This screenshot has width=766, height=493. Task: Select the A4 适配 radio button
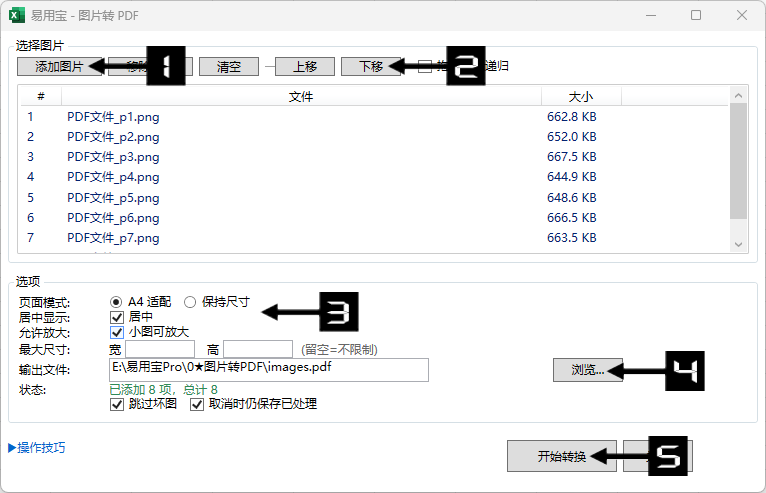(117, 301)
